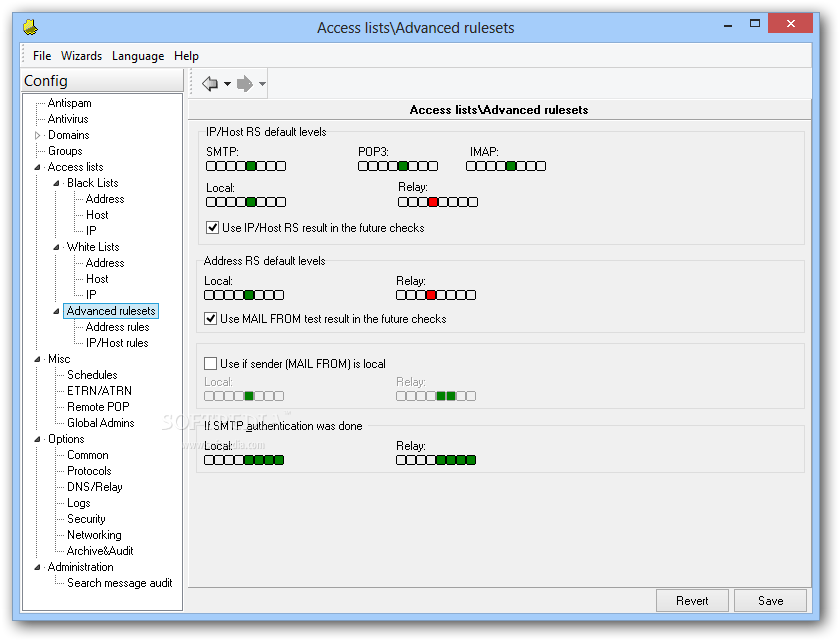This screenshot has width=840, height=641.
Task: Open Logs options
Action: (79, 503)
